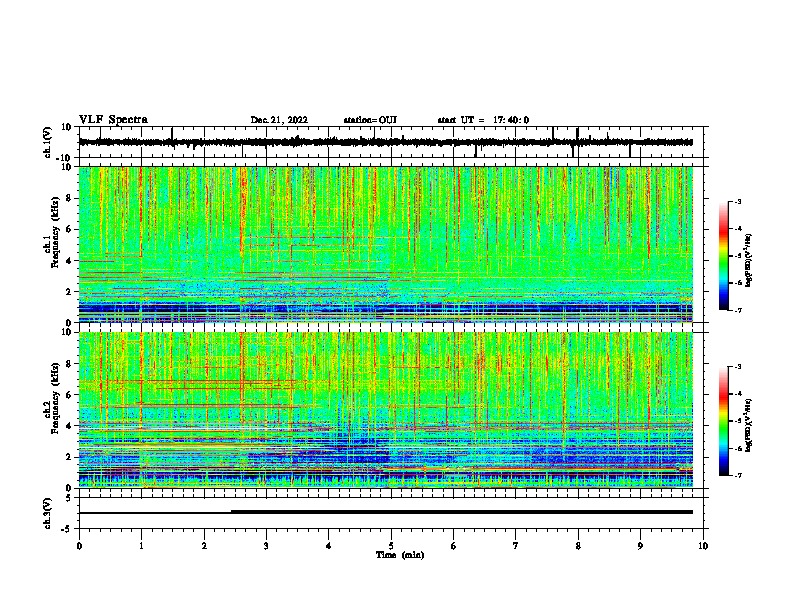Click time axis tick label "5"
This screenshot has width=792, height=612.
[391, 546]
